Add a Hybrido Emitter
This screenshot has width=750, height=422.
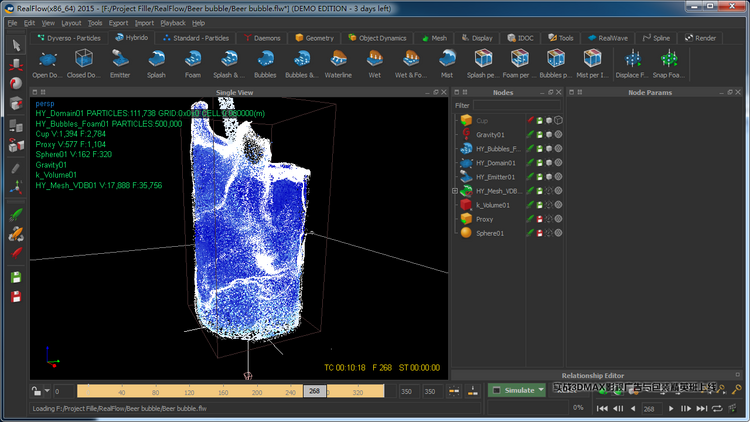click(x=120, y=64)
